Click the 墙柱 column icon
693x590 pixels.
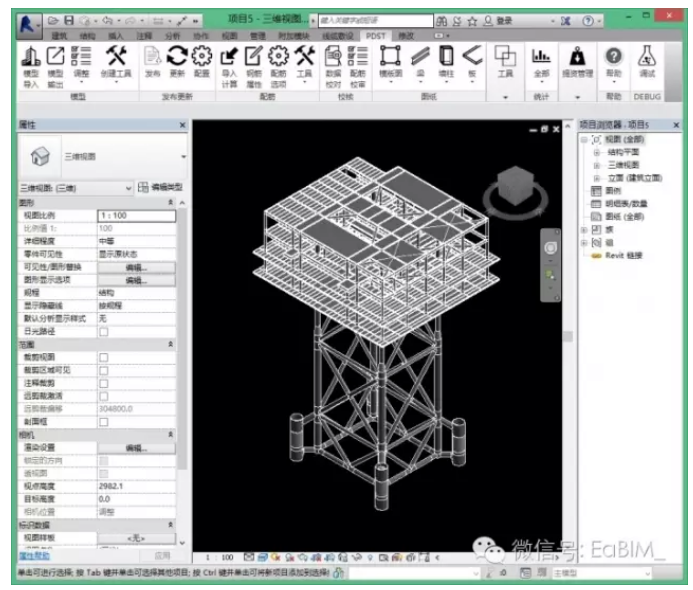446,56
